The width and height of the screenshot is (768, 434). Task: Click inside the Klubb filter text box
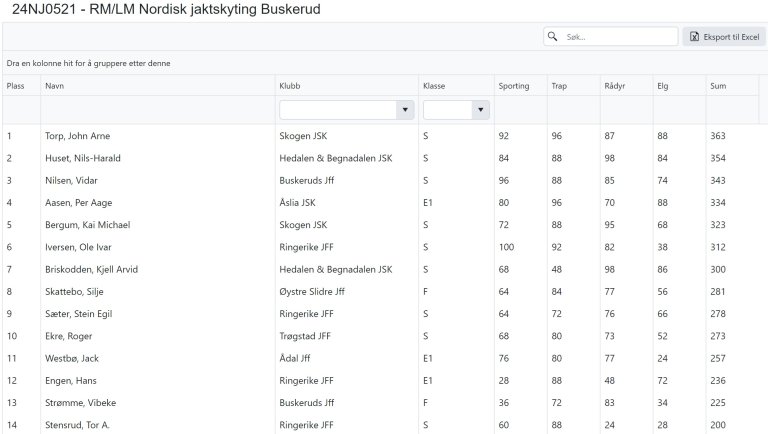(337, 110)
